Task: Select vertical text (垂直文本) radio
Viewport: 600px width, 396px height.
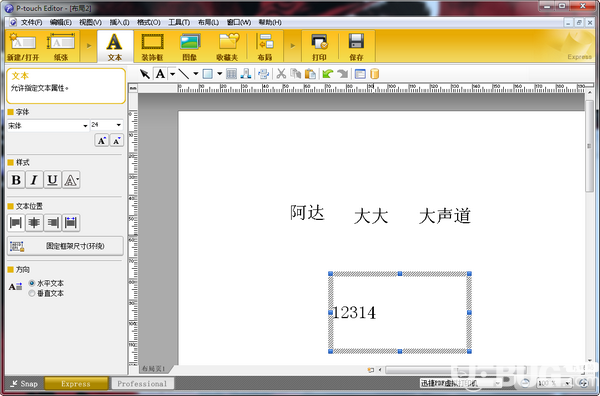Action: coord(32,293)
